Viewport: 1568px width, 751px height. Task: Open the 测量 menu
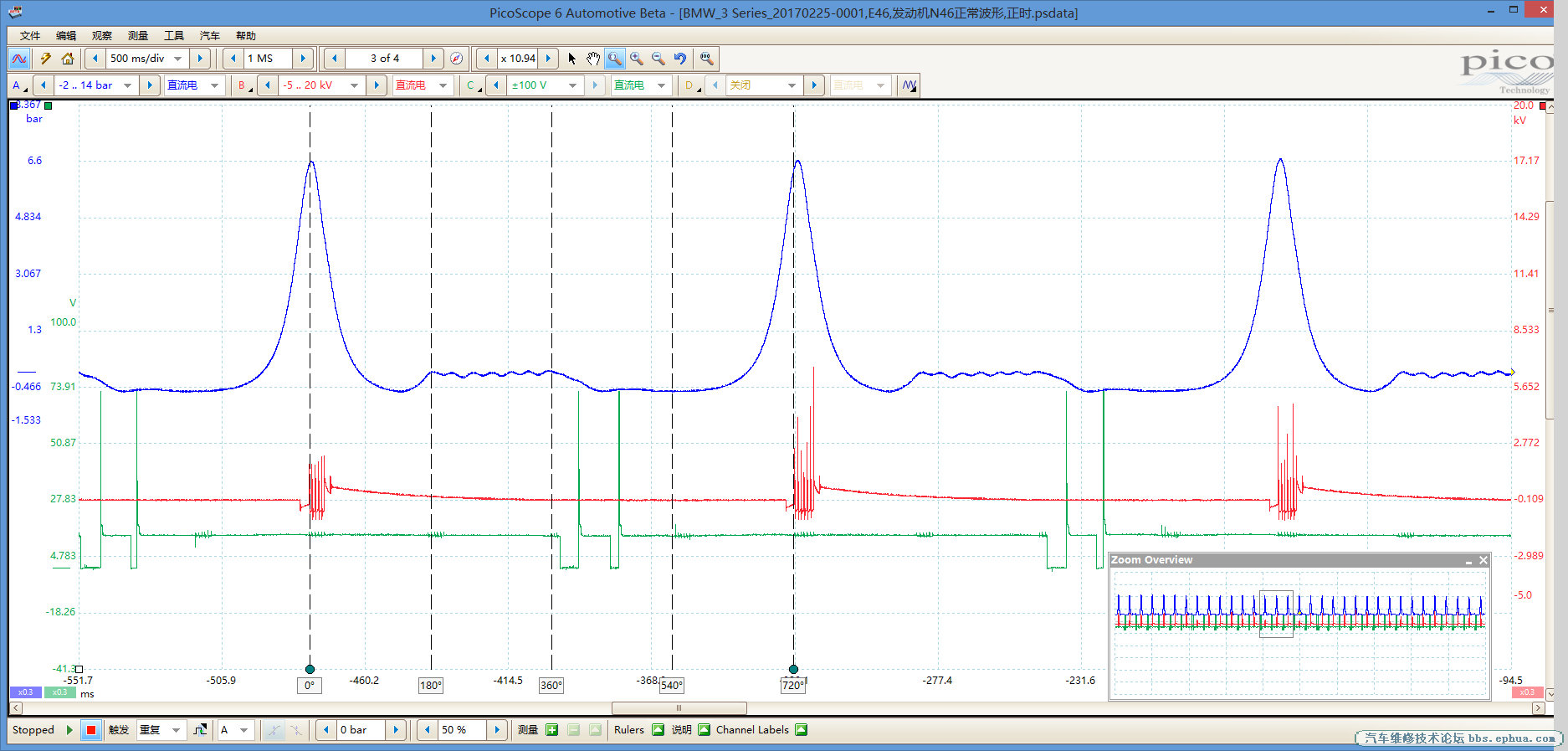(138, 35)
